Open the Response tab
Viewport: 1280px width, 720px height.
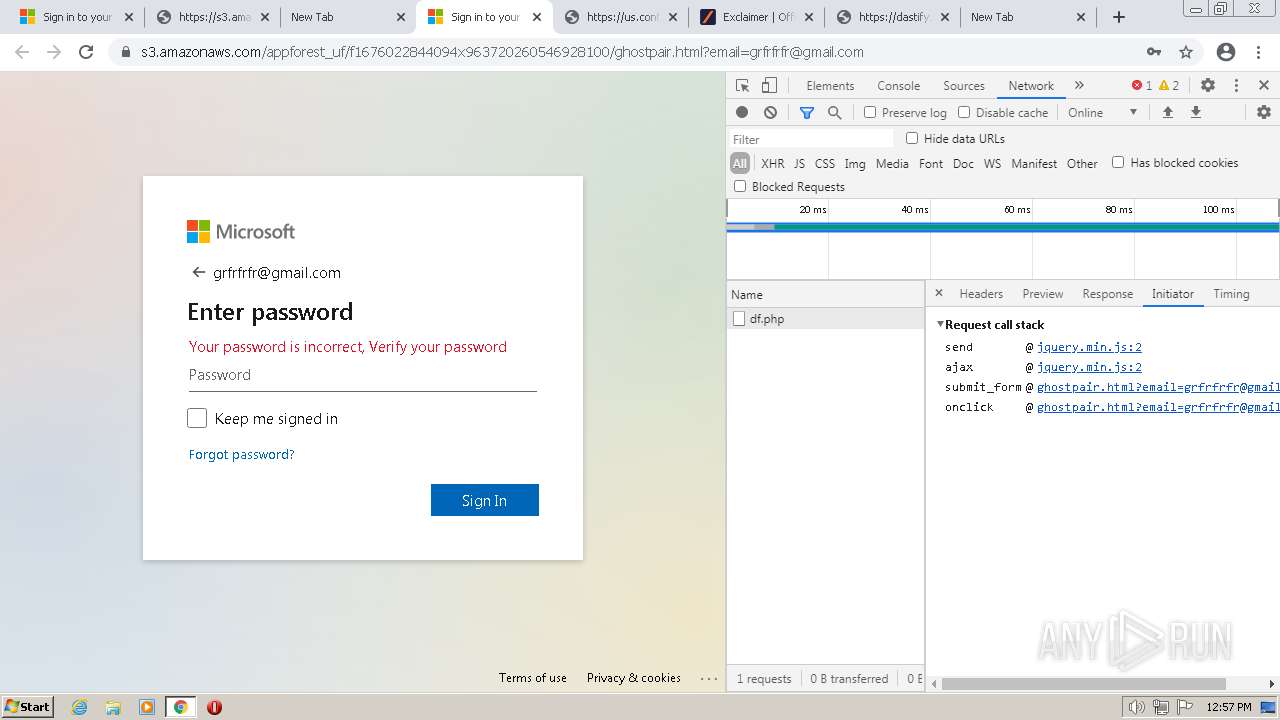point(1107,294)
